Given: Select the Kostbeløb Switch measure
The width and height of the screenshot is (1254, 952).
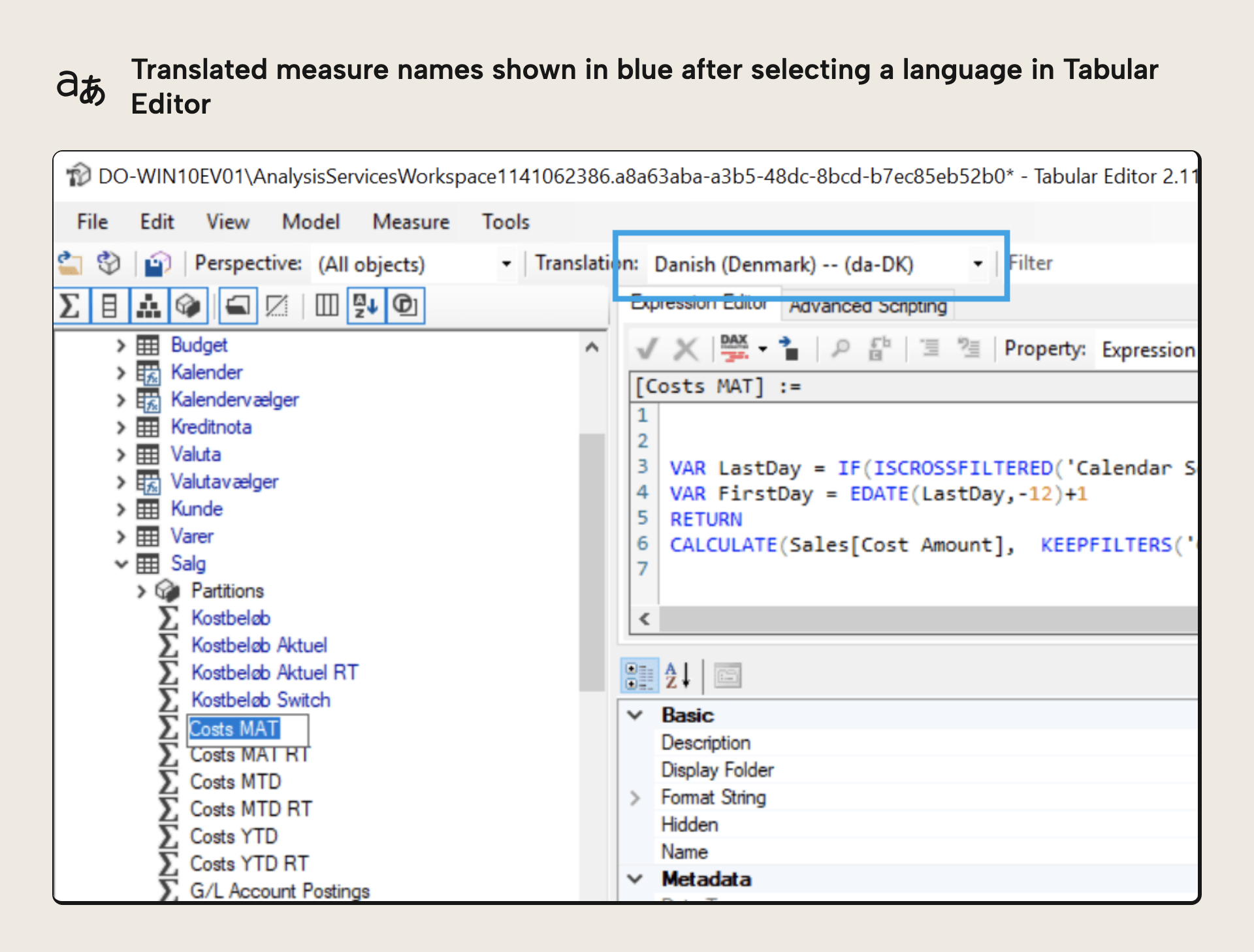Looking at the screenshot, I should 261,700.
